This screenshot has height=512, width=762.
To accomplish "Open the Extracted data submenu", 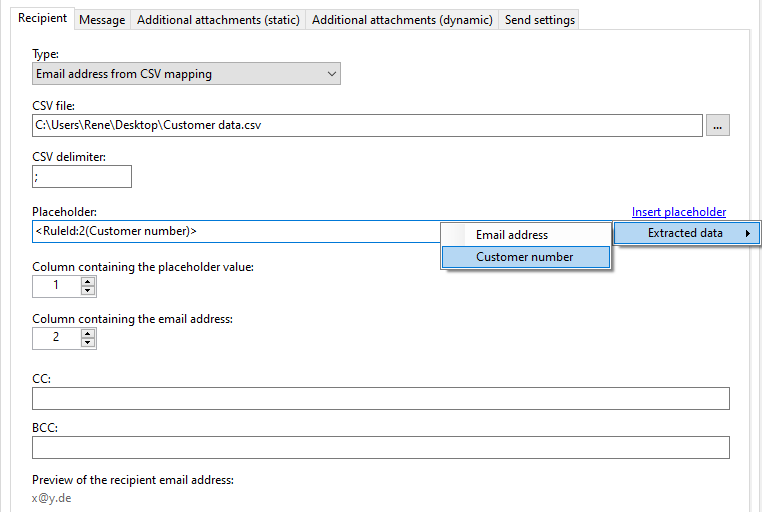I will (x=687, y=233).
